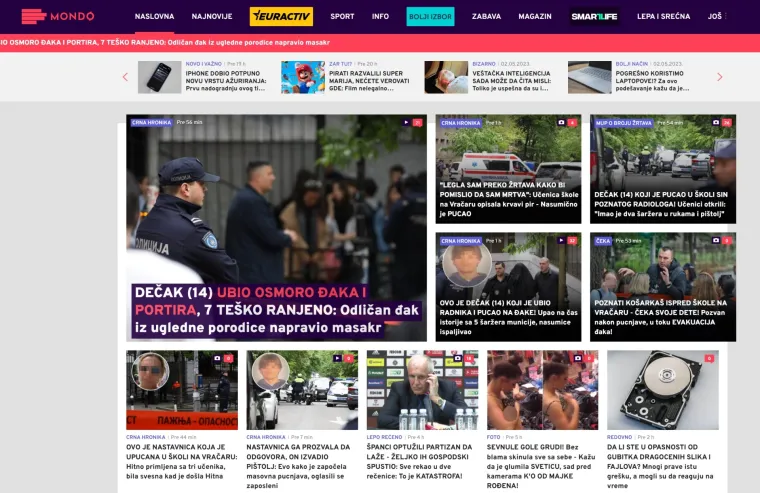
Task: Open 'Da li ste u opasnosti od gubitka' headline
Action: 660,466
